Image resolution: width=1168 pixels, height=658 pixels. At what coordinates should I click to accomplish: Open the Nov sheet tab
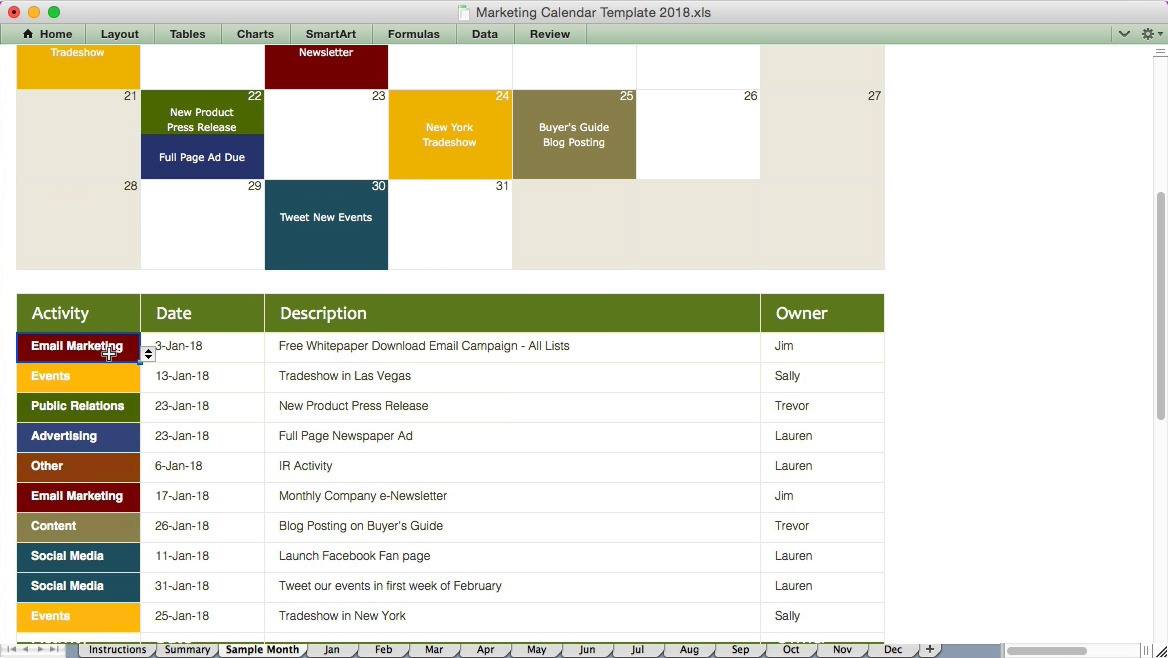coord(842,650)
